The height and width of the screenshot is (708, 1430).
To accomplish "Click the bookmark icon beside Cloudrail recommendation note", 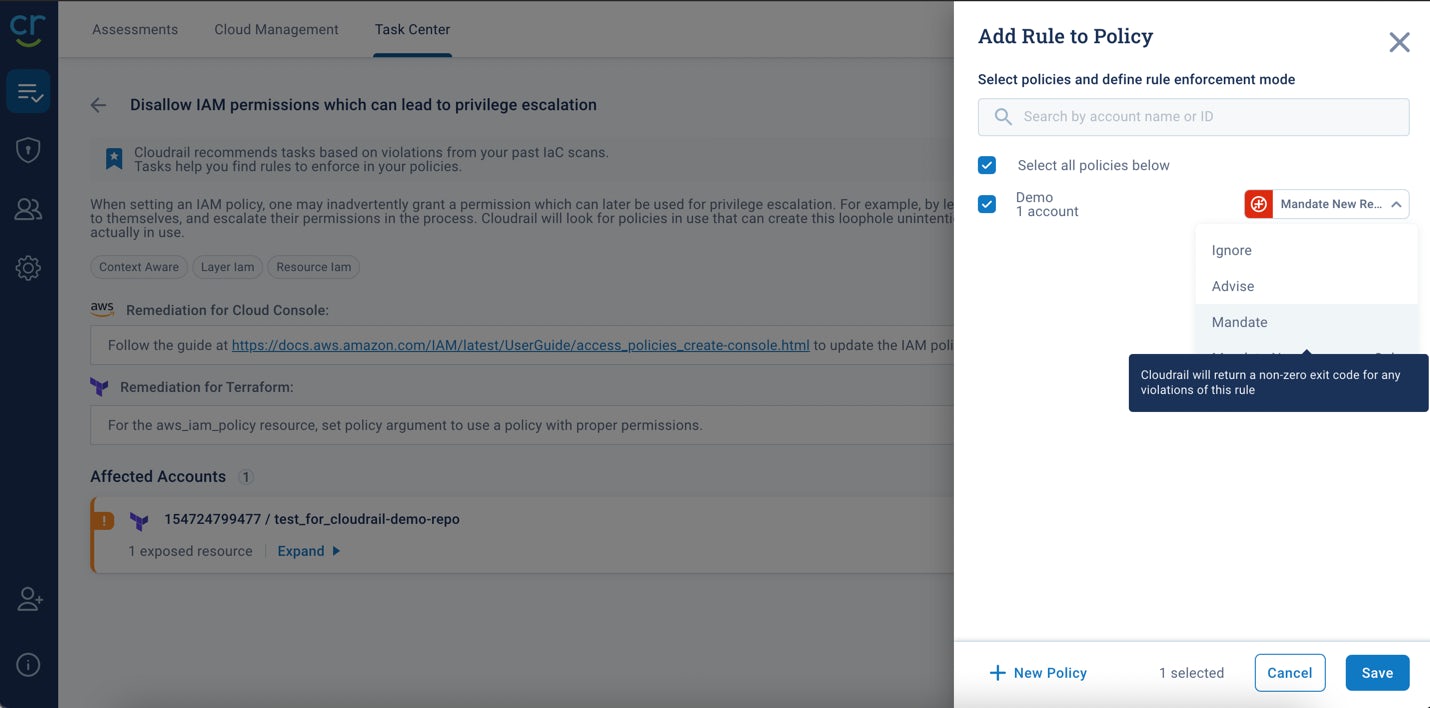I will point(113,158).
